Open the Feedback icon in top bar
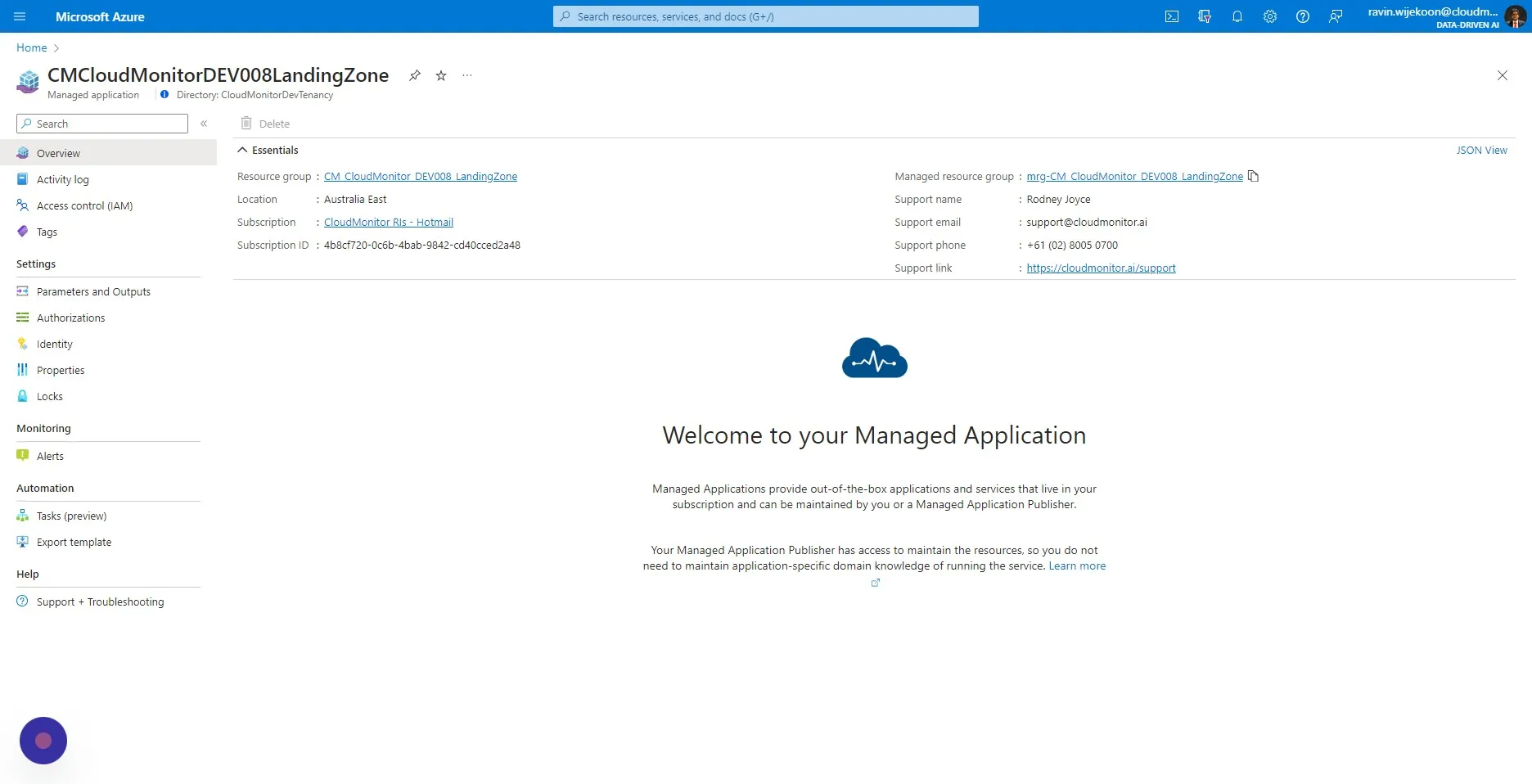Screen dimensions: 1532x784 coord(1336,16)
